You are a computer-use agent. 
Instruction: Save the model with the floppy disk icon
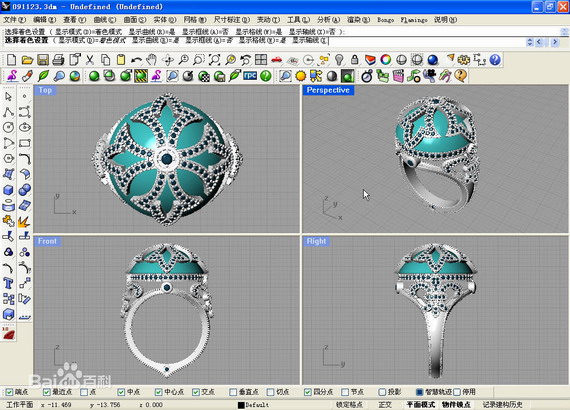click(x=43, y=60)
